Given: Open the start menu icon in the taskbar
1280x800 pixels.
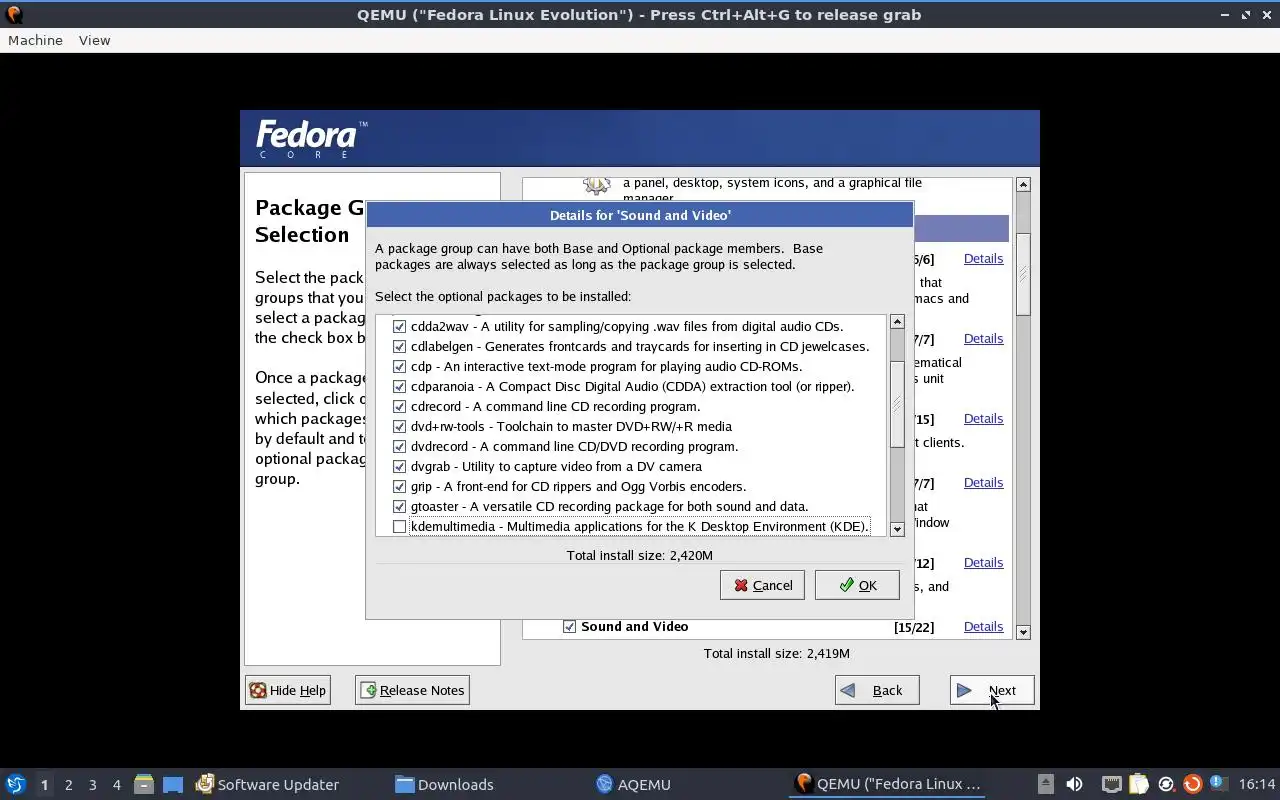Looking at the screenshot, I should [x=15, y=784].
